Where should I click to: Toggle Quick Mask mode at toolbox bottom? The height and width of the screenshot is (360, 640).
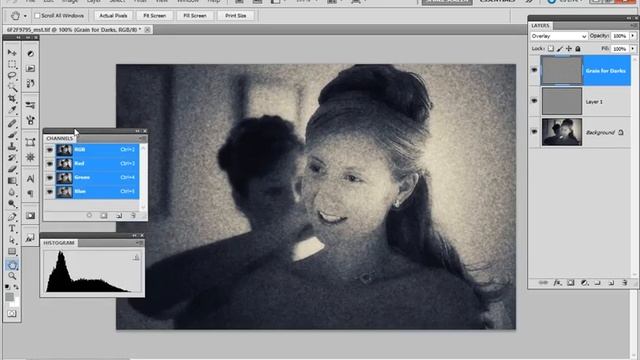12,313
